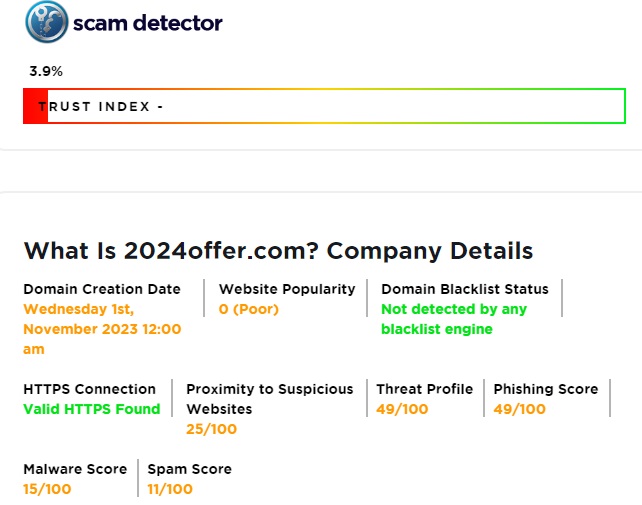Select the 2024offer.com Company Details heading
This screenshot has height=505, width=642.
278,250
